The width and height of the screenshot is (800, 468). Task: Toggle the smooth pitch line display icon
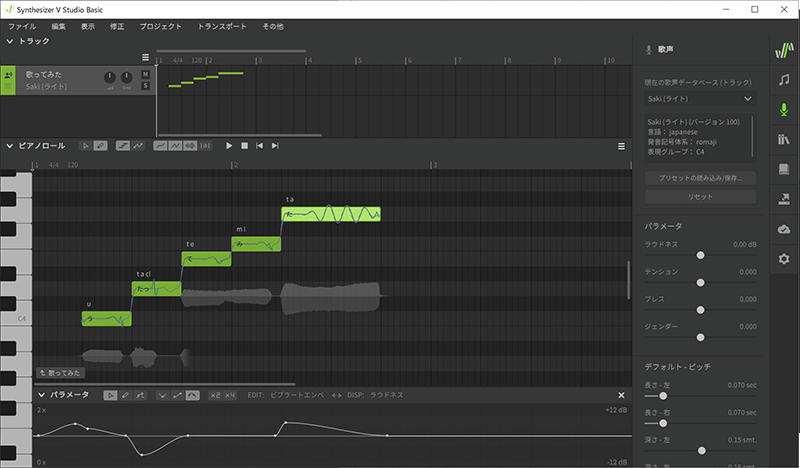160,146
